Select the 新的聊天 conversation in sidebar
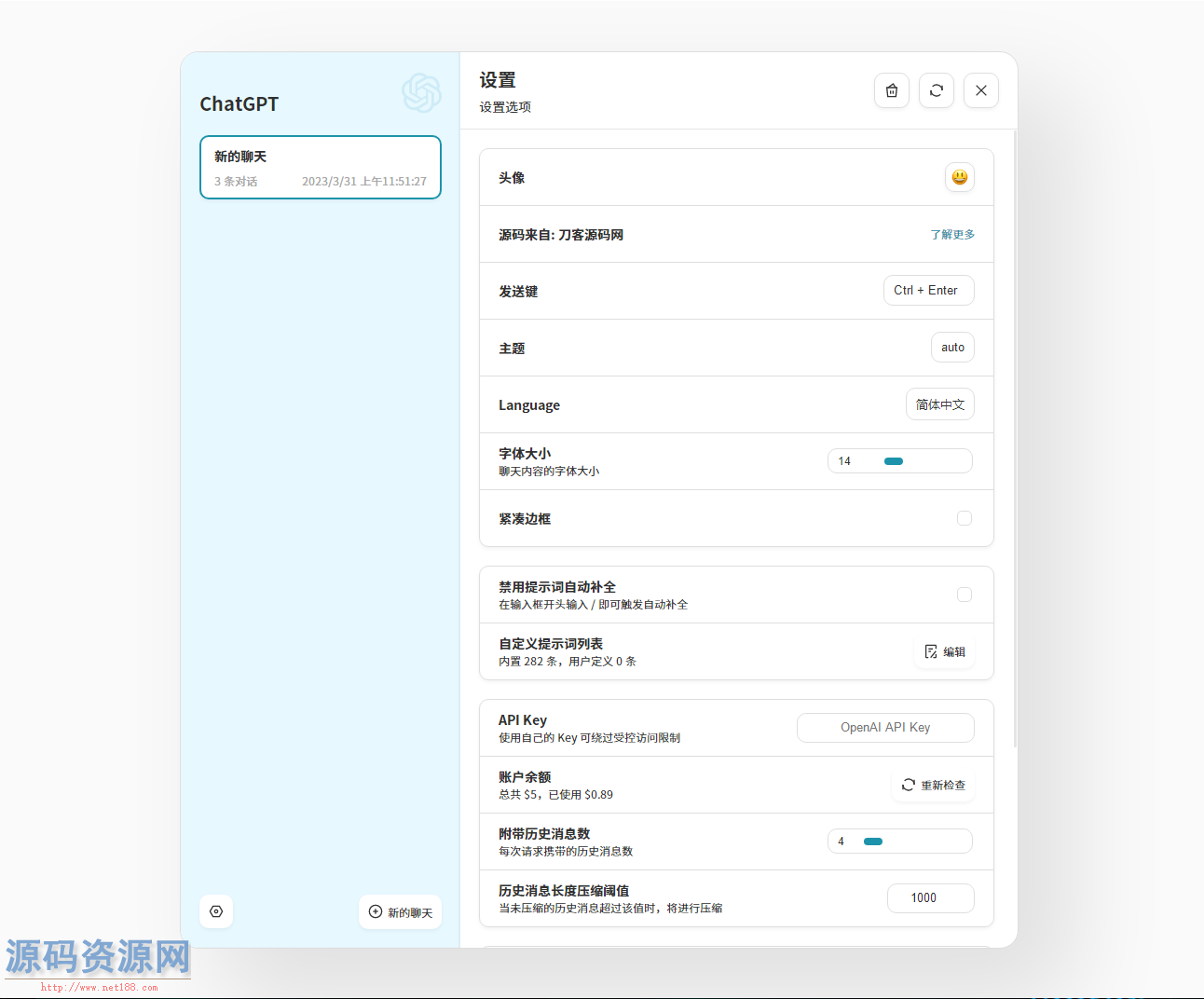Image resolution: width=1204 pixels, height=999 pixels. (x=321, y=168)
